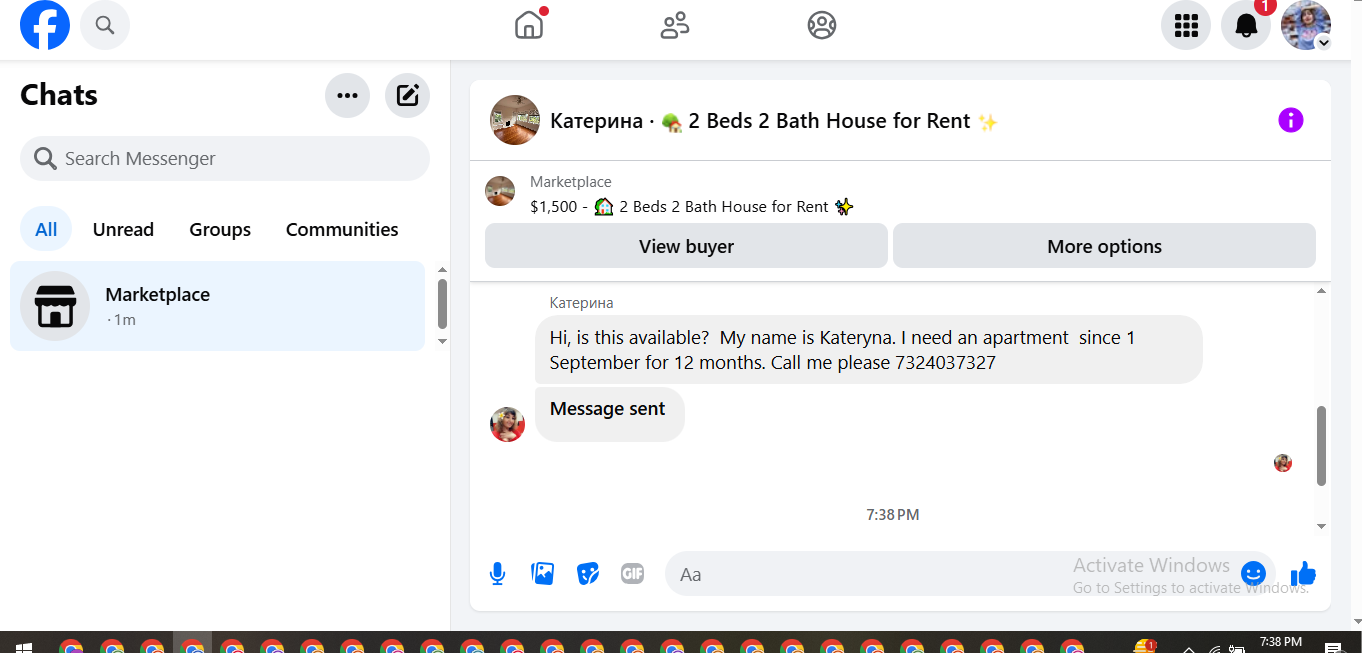Open the nine-dot Menu grid
Viewport: 1362px width, 653px height.
point(1186,25)
